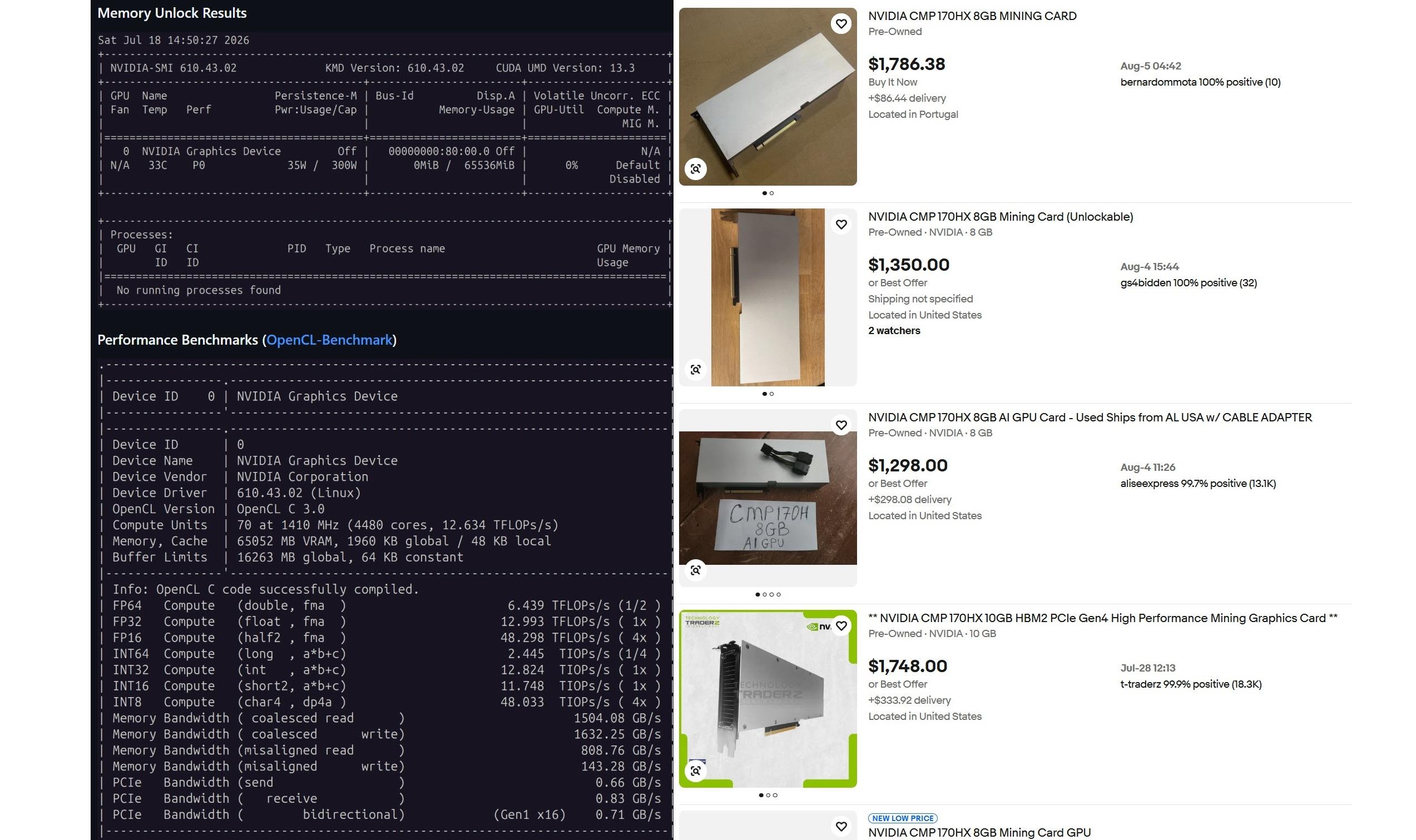Open the AI GPU Card with CABLE ADAPTER listing
Screen dimensions: 1416x840
[x=1090, y=417]
